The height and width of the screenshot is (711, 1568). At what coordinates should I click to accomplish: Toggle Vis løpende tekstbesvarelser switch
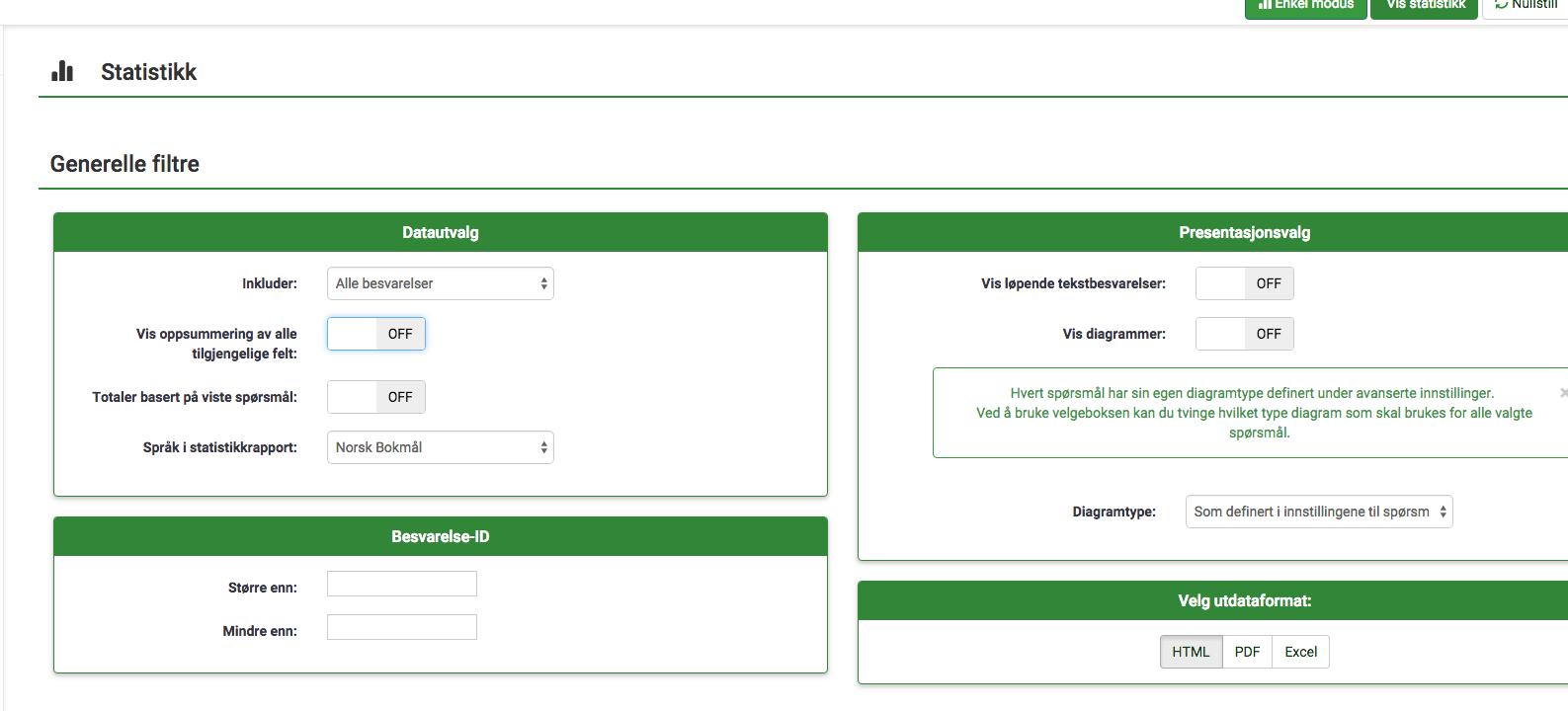point(1245,283)
